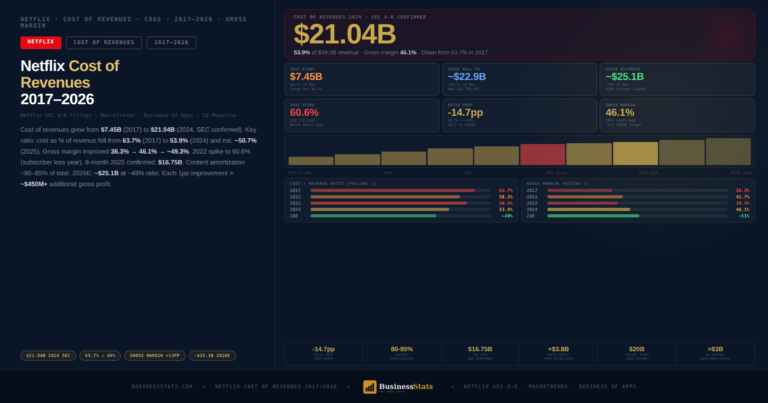The width and height of the screenshot is (768, 403).
Task: Click the 2024 gross margin value 46.1%
Action: click(743, 210)
